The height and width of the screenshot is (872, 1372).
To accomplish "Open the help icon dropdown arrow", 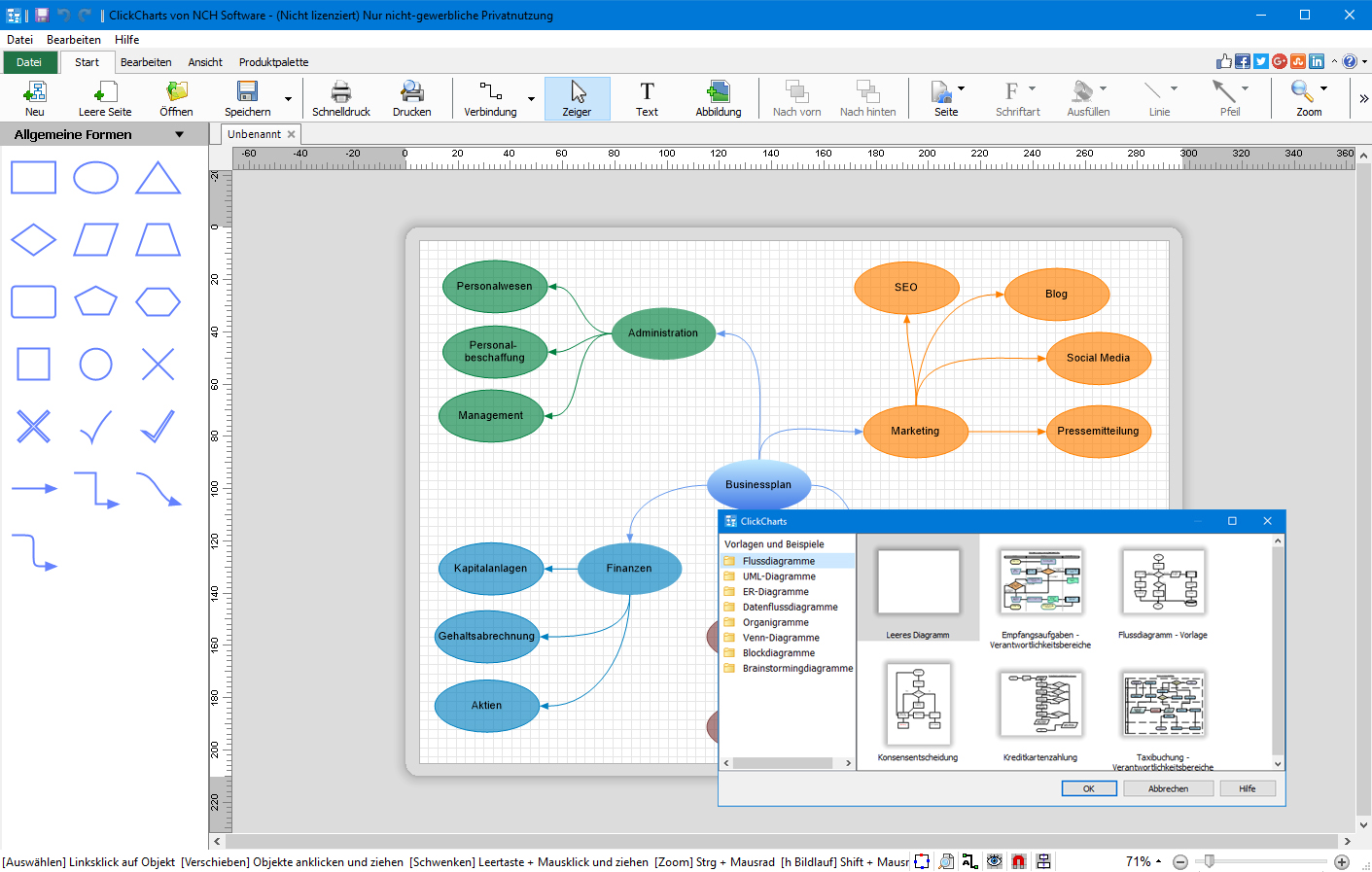I will pos(1364,61).
